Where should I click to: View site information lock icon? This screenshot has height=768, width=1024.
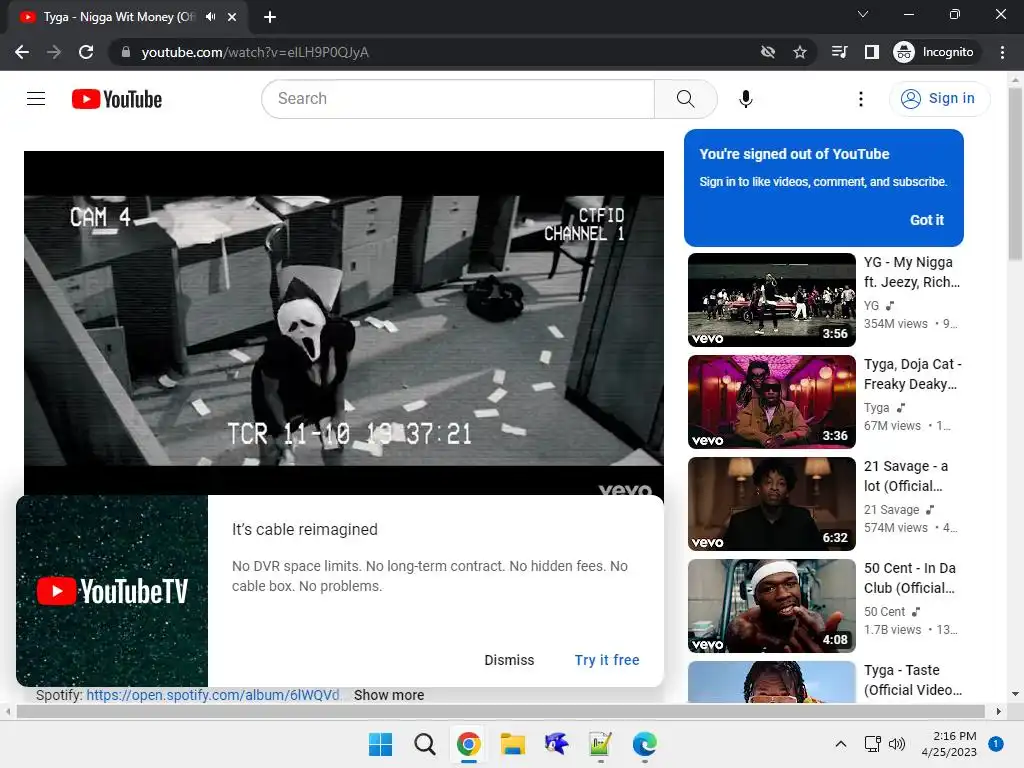126,52
